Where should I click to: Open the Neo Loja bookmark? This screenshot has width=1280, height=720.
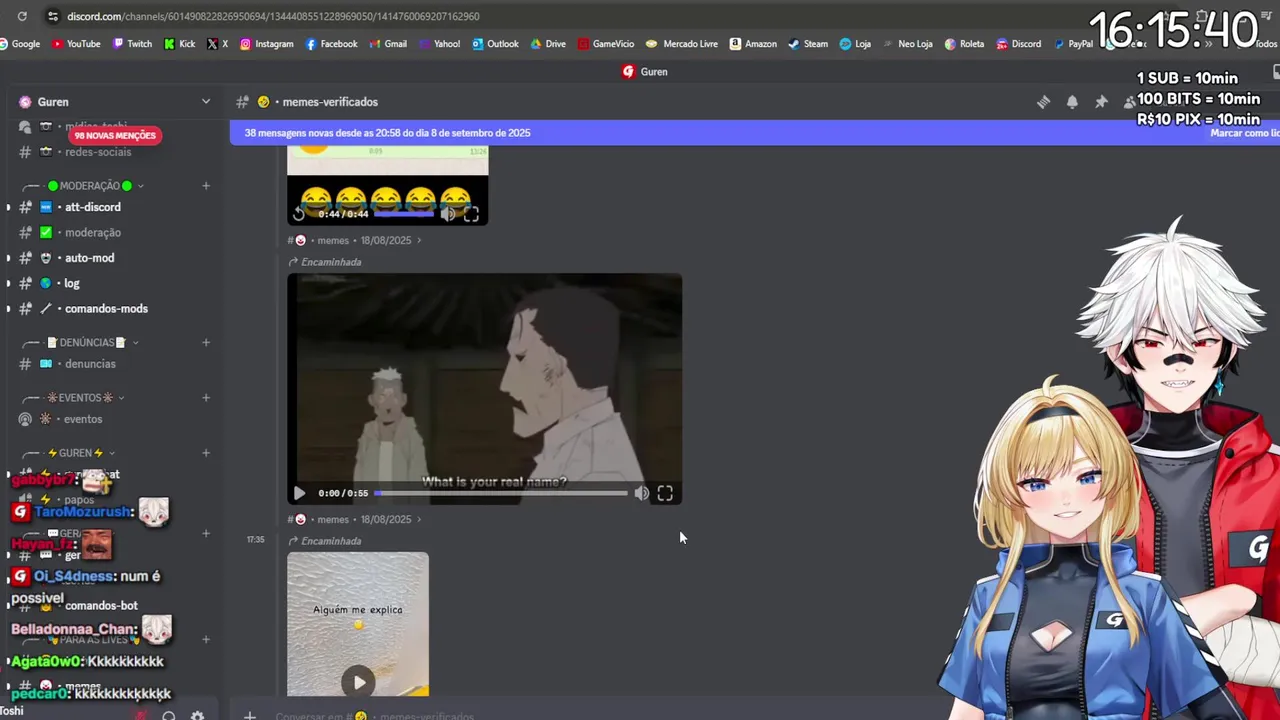pyautogui.click(x=908, y=44)
